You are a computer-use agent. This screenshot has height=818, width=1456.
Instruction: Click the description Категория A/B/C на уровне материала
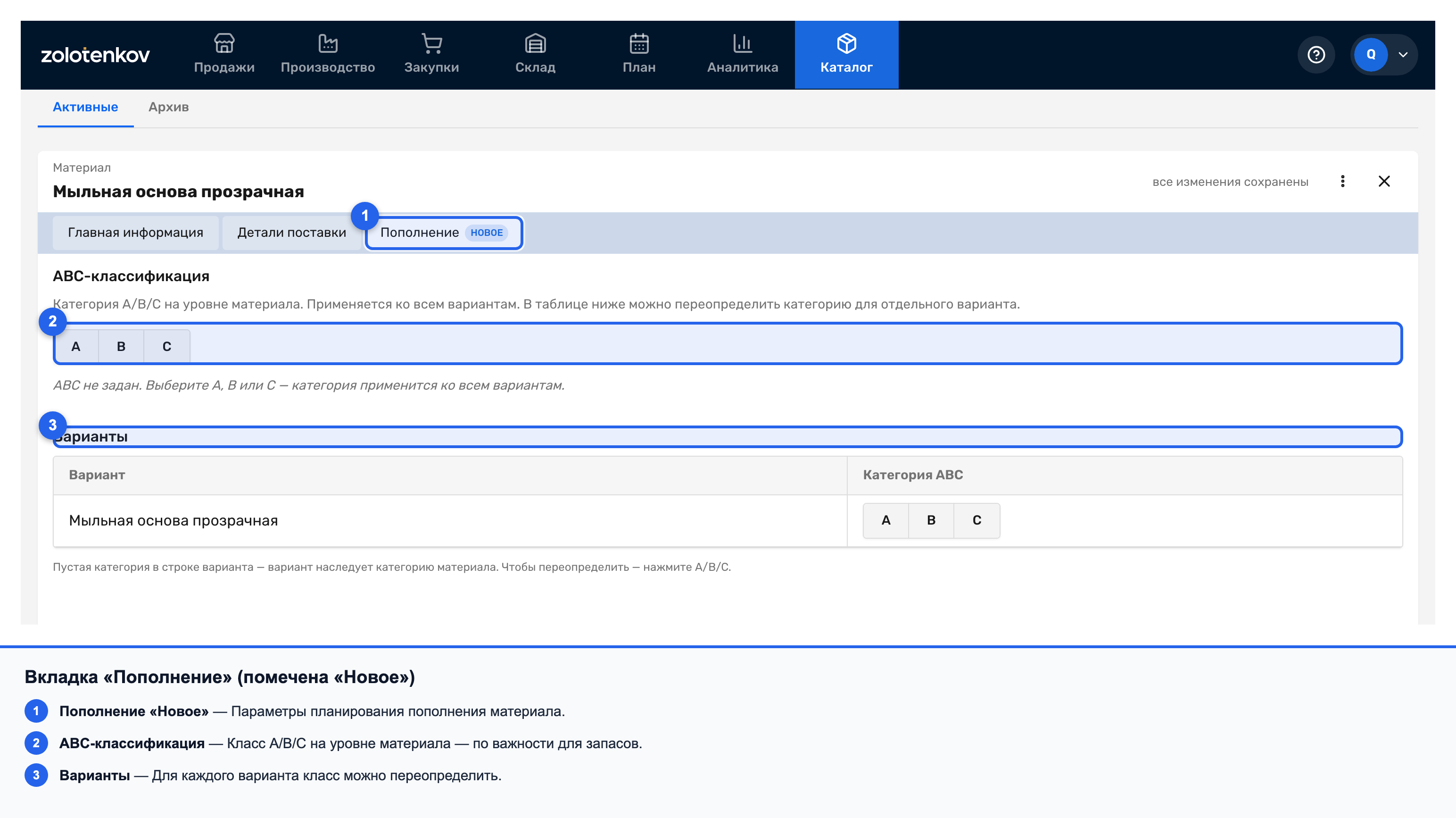tap(537, 304)
